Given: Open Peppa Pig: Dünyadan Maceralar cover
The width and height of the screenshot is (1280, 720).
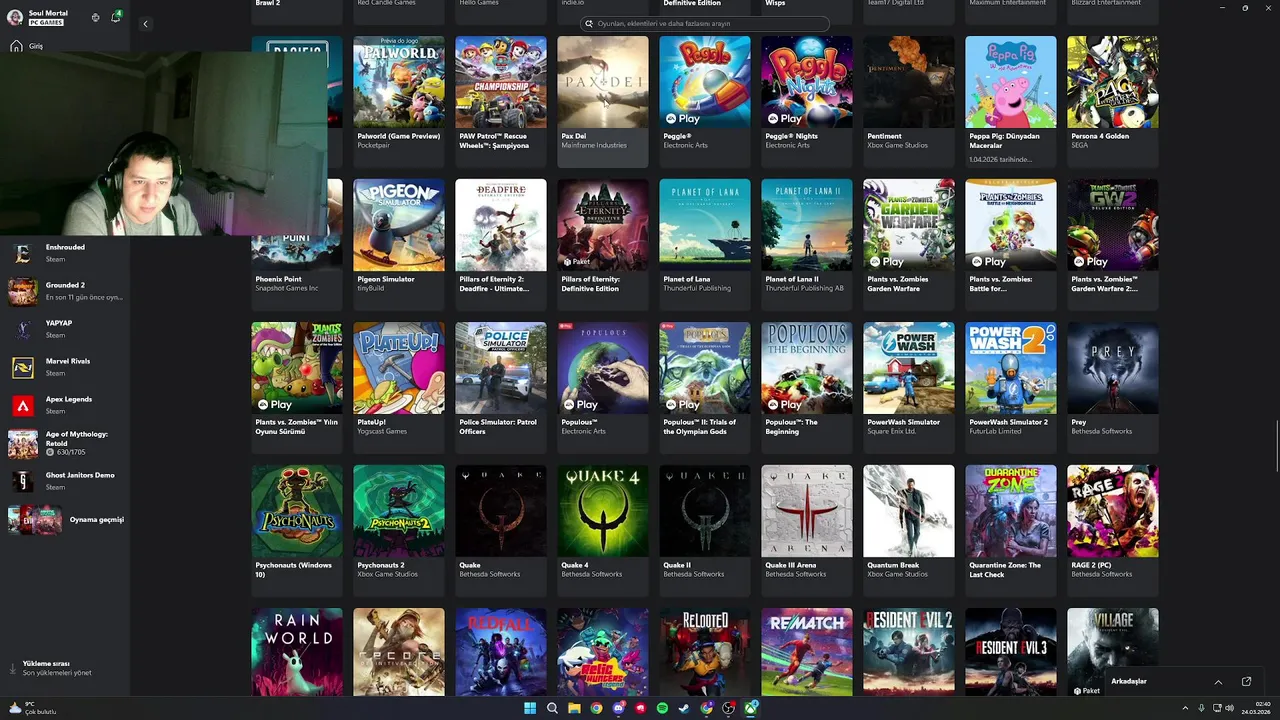Looking at the screenshot, I should click(x=1011, y=82).
